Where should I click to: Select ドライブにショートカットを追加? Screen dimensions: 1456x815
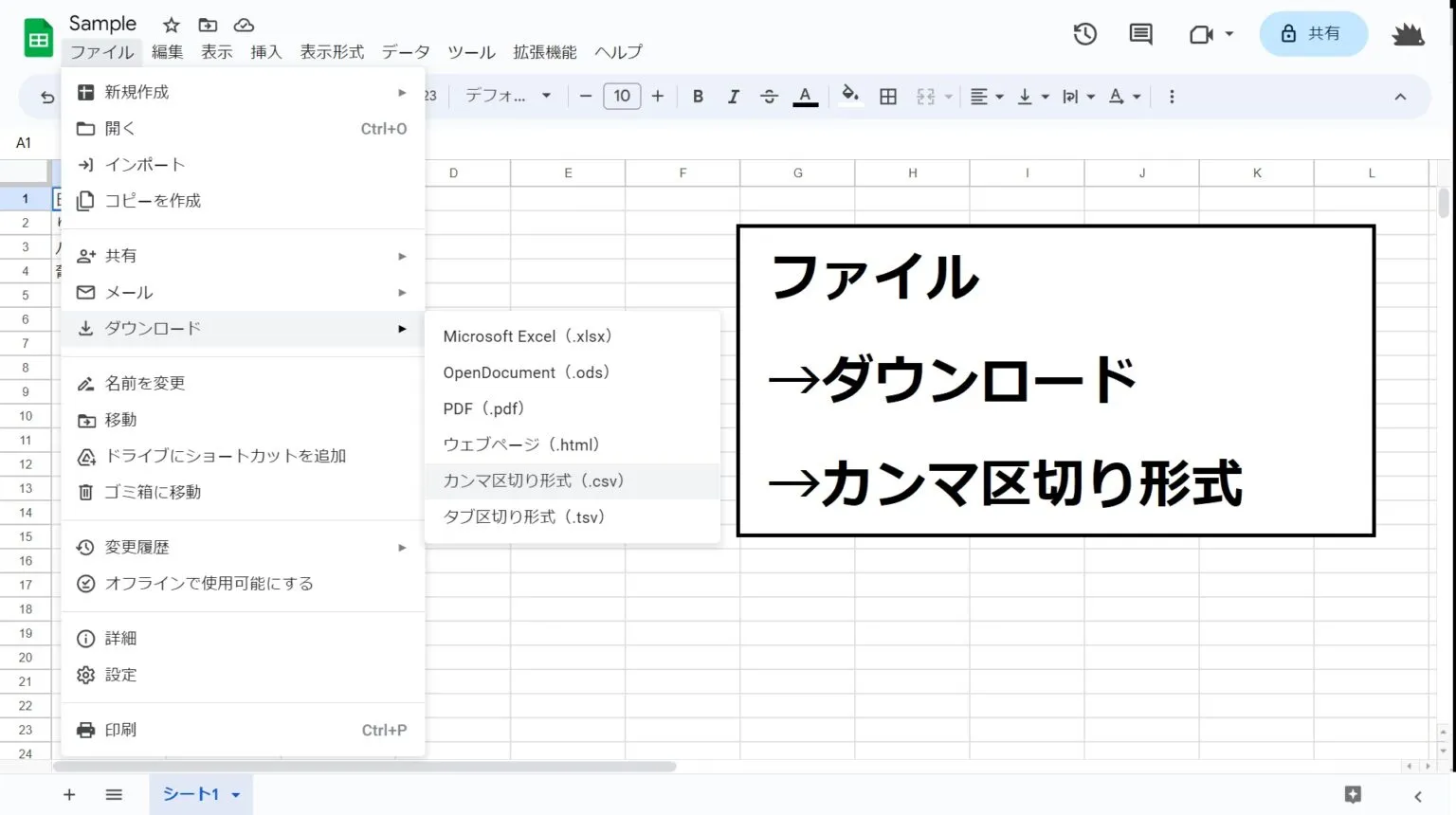pos(243,456)
